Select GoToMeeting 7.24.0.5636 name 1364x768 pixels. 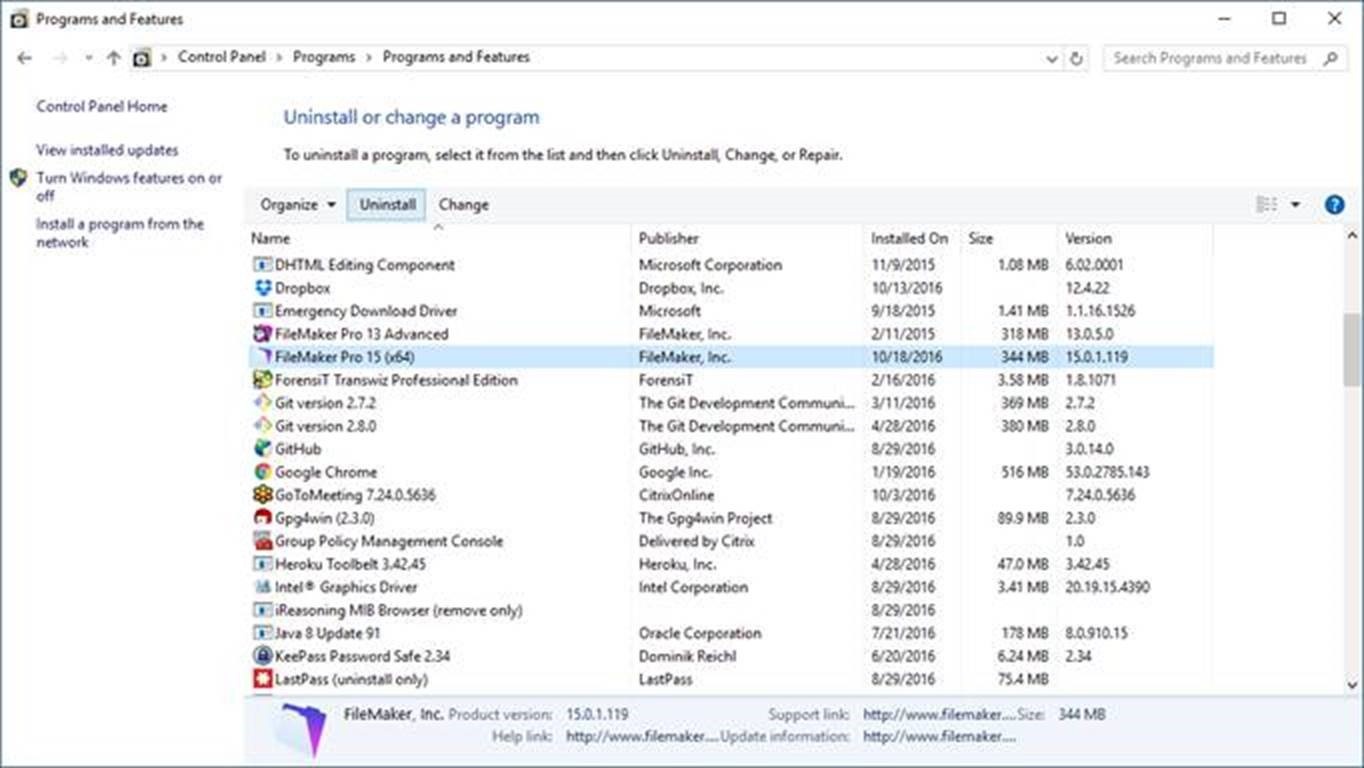355,495
